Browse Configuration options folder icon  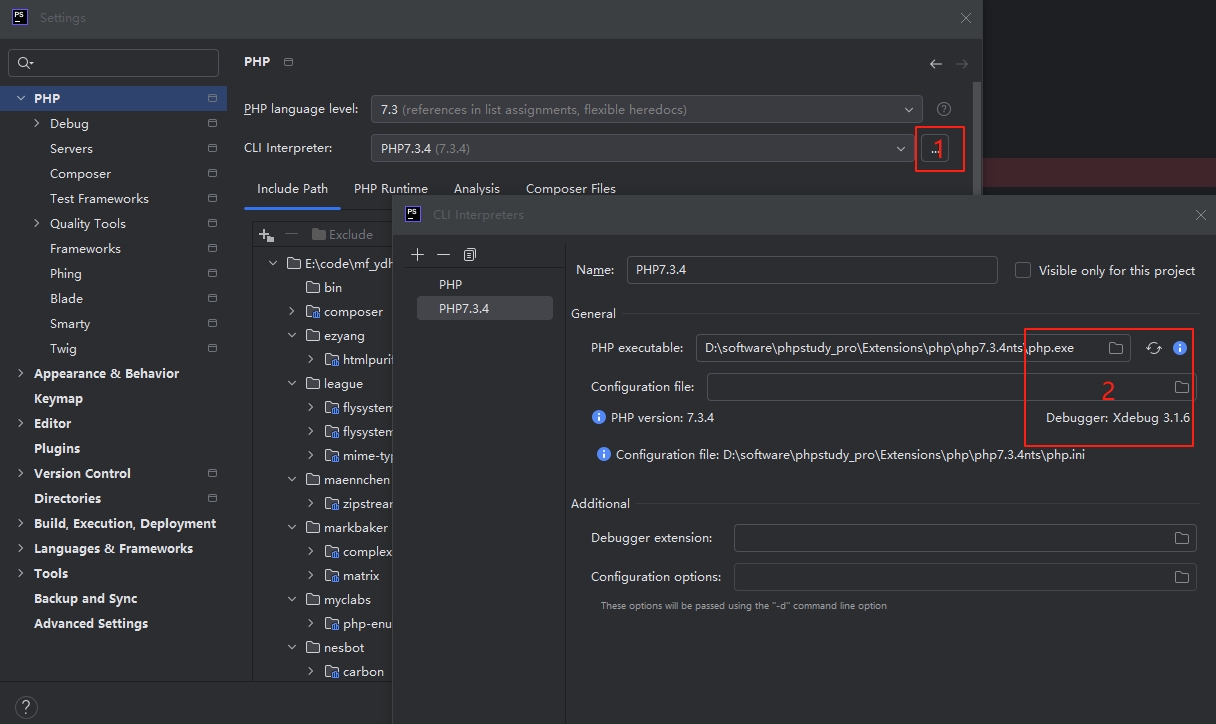[1182, 577]
